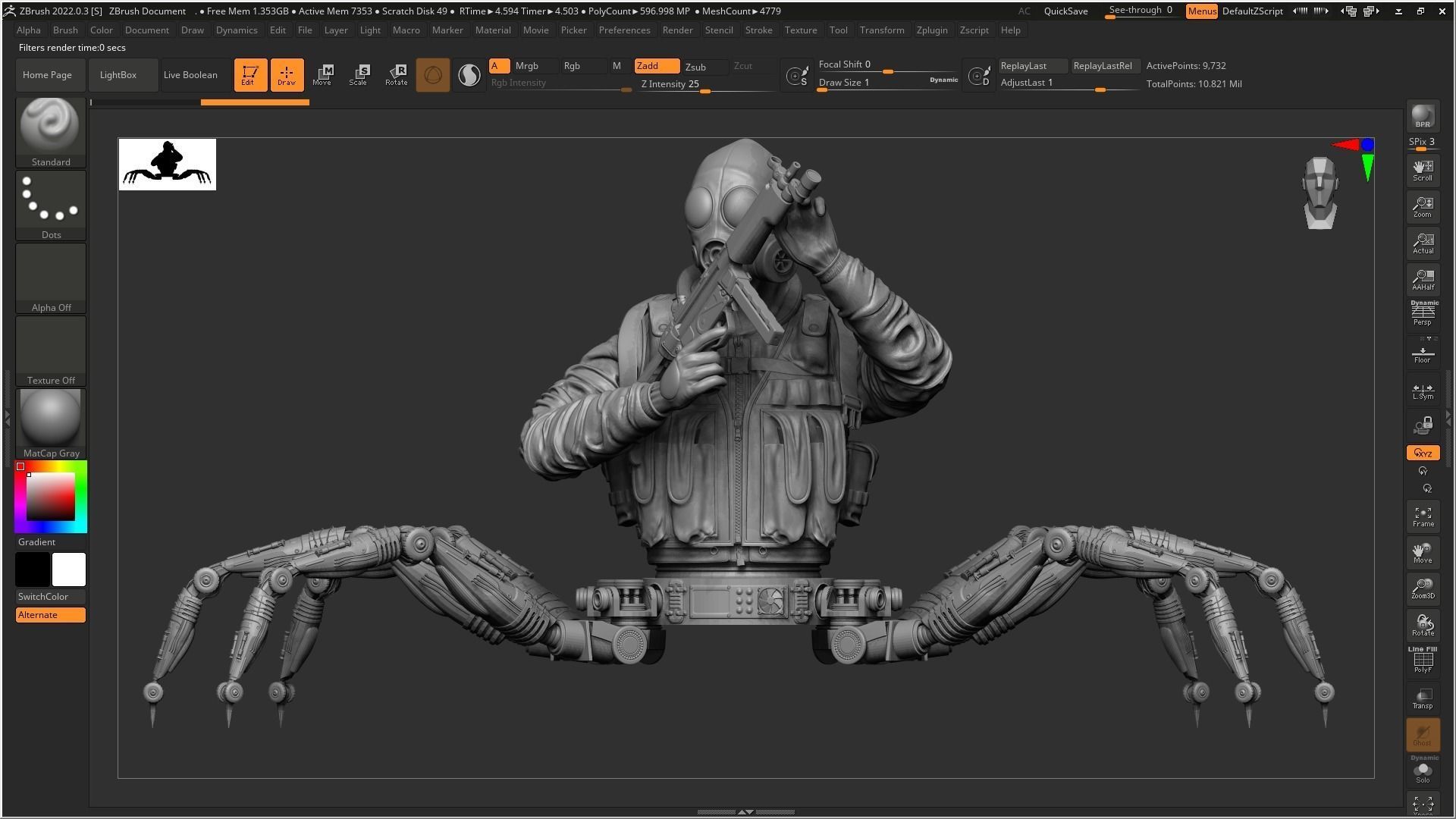The image size is (1456, 819).
Task: Click the camera lock icon
Action: pos(1423,425)
